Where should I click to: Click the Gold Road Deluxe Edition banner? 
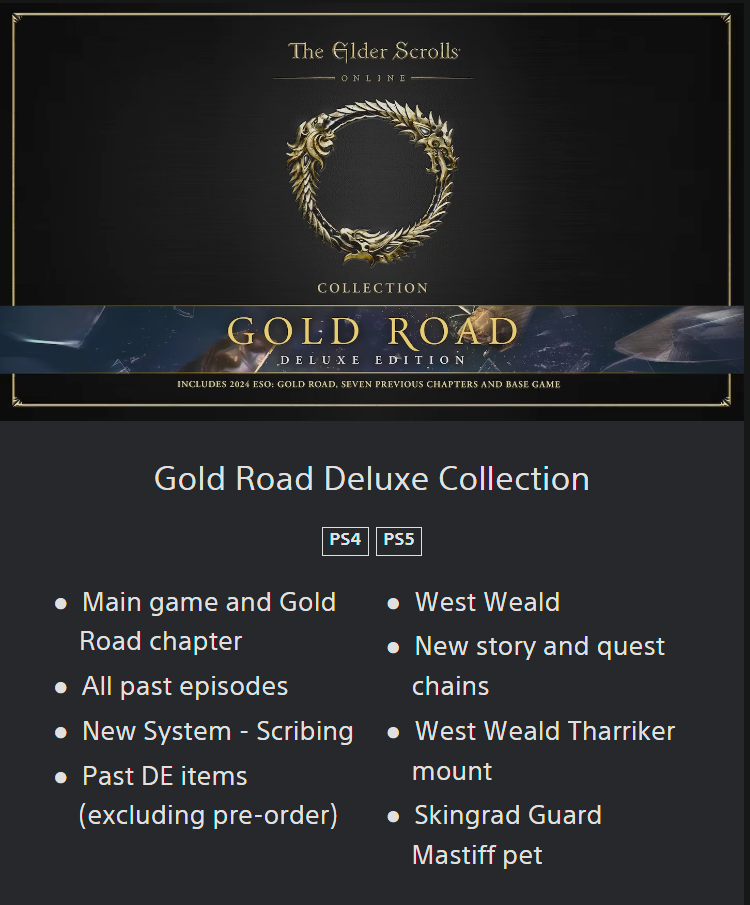coord(372,339)
